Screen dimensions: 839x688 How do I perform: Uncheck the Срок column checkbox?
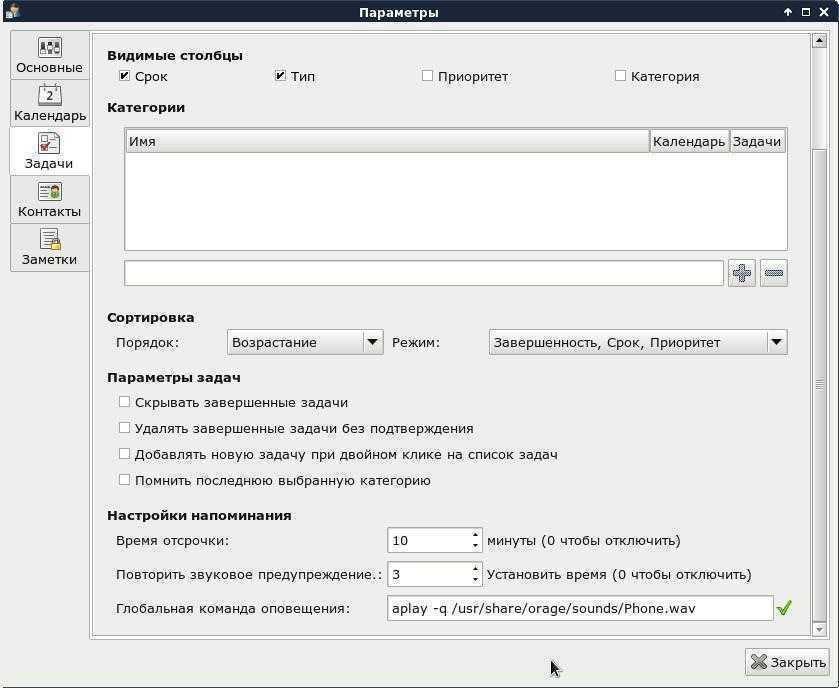124,76
